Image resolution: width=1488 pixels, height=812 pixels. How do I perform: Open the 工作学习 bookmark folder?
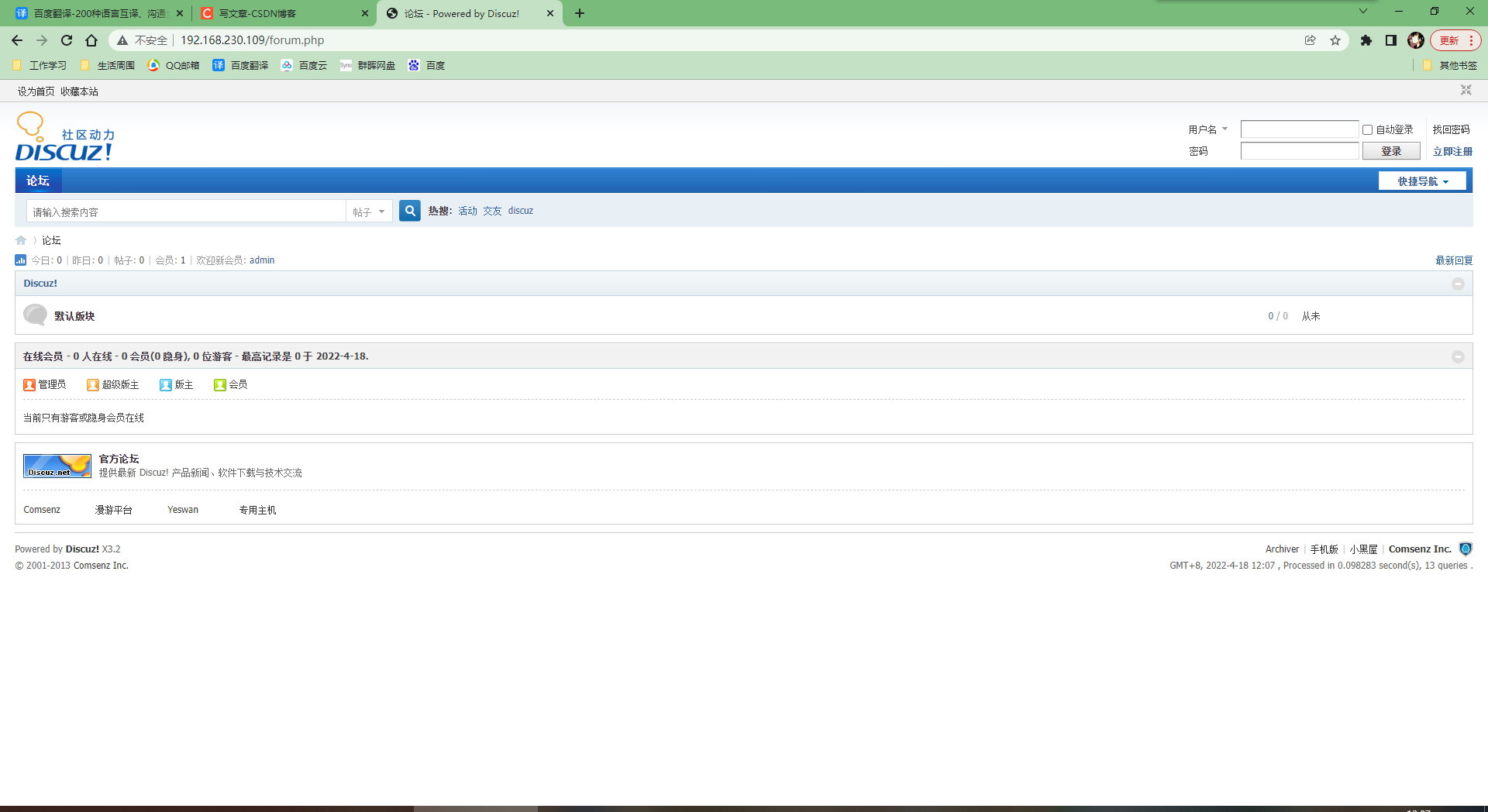40,66
